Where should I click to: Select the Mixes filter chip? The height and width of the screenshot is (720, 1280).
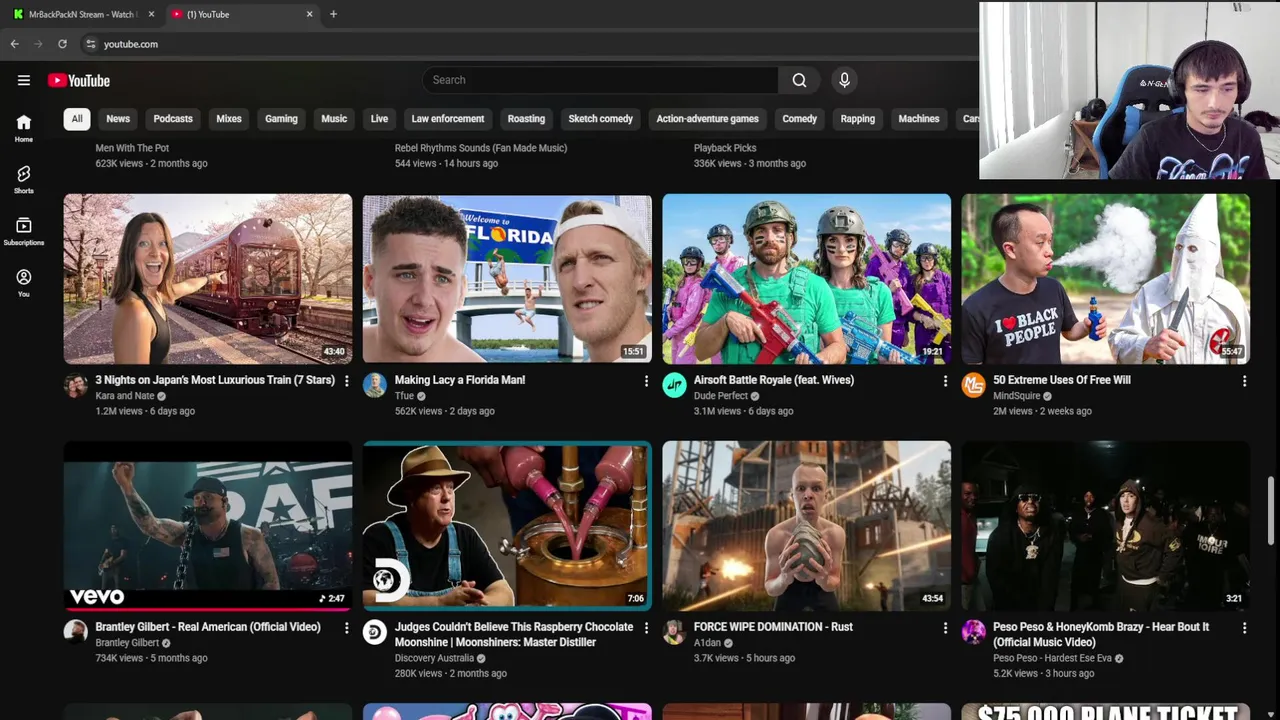229,119
